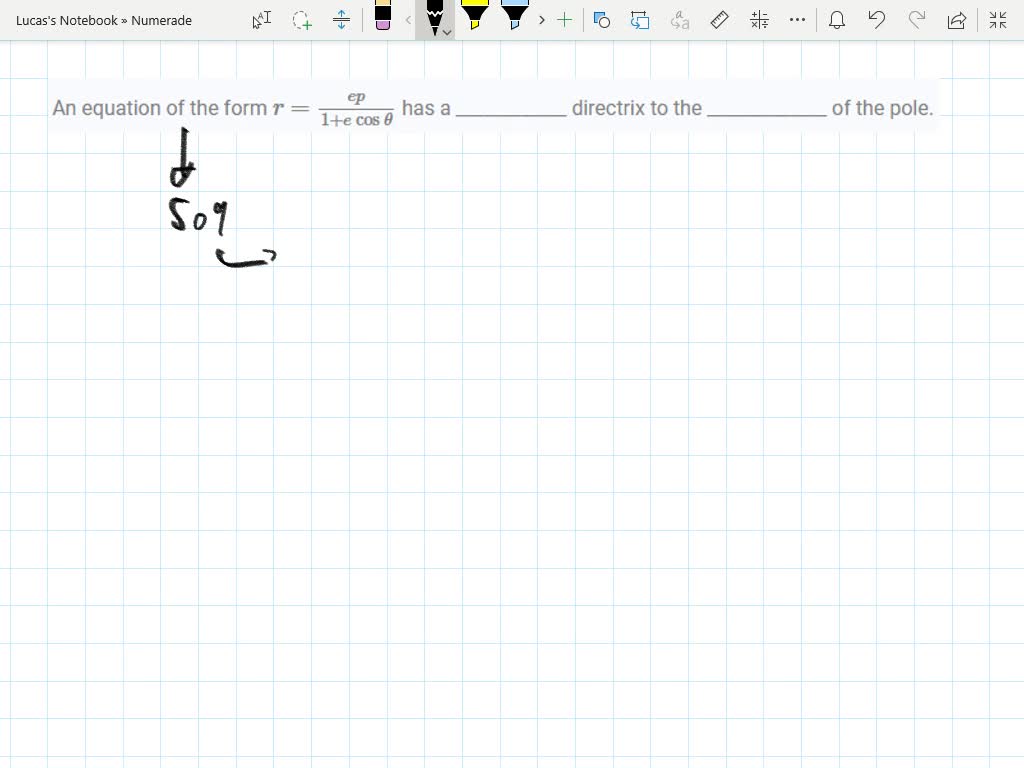Select the black pen
Viewport: 1024px width, 768px height.
(x=434, y=14)
